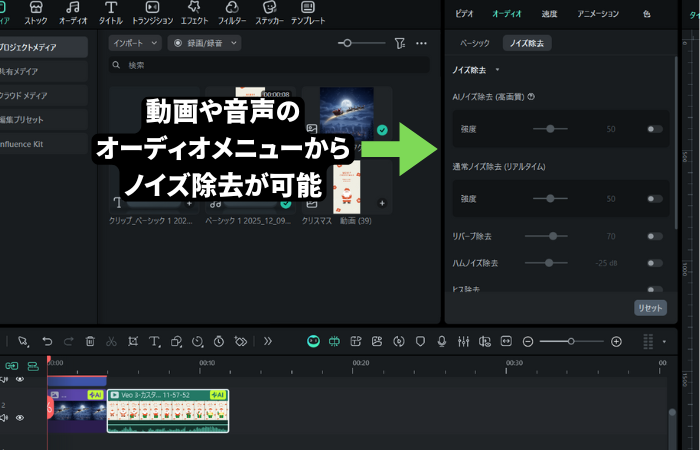Click the redo arrow in timeline toolbar

[x=68, y=342]
